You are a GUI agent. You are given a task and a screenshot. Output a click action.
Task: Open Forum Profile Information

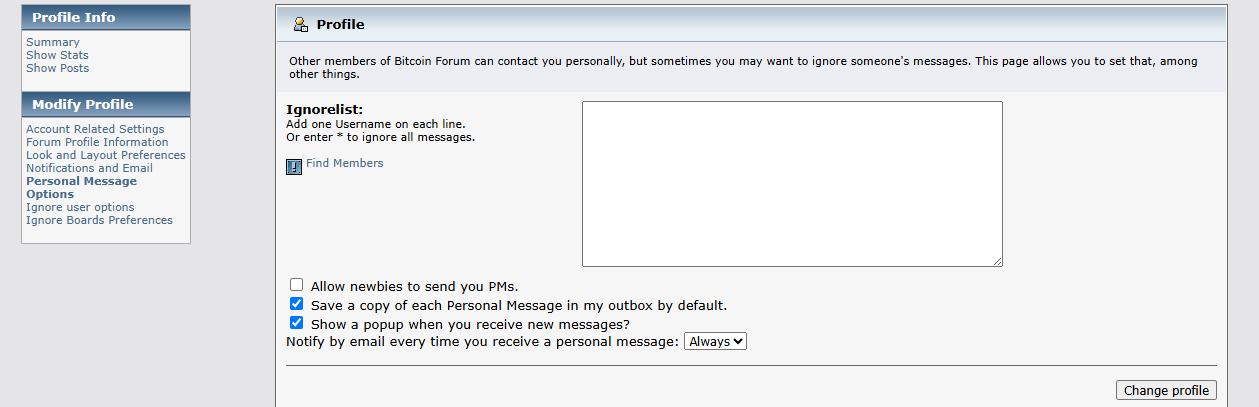click(x=97, y=142)
